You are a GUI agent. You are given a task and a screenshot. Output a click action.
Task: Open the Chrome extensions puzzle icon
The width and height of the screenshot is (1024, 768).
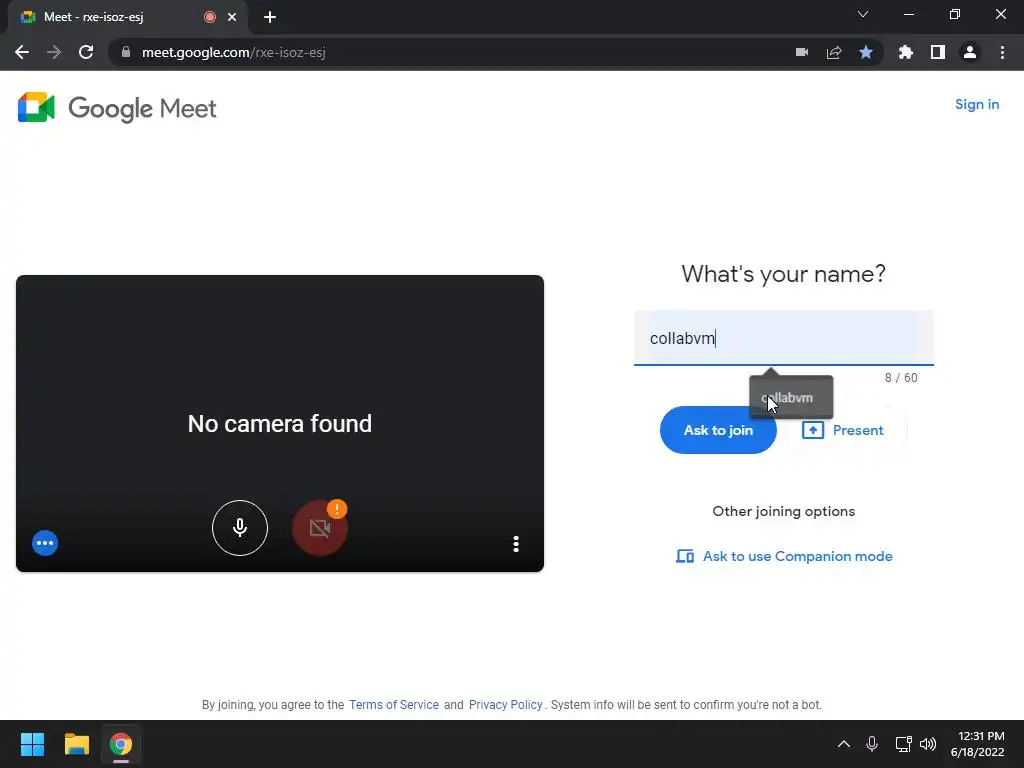click(x=906, y=52)
